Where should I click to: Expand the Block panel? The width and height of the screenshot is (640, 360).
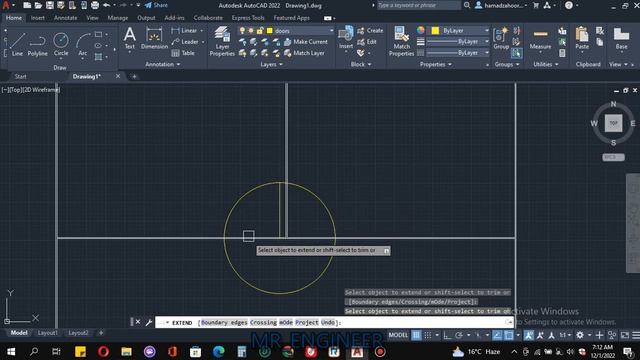361,64
